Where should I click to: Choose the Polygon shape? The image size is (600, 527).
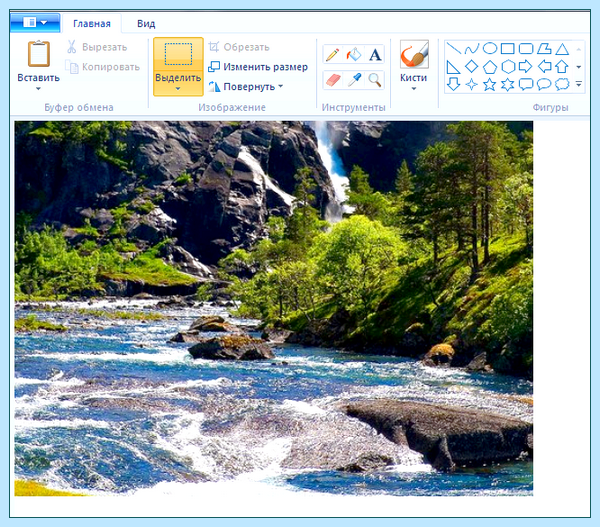pyautogui.click(x=544, y=49)
